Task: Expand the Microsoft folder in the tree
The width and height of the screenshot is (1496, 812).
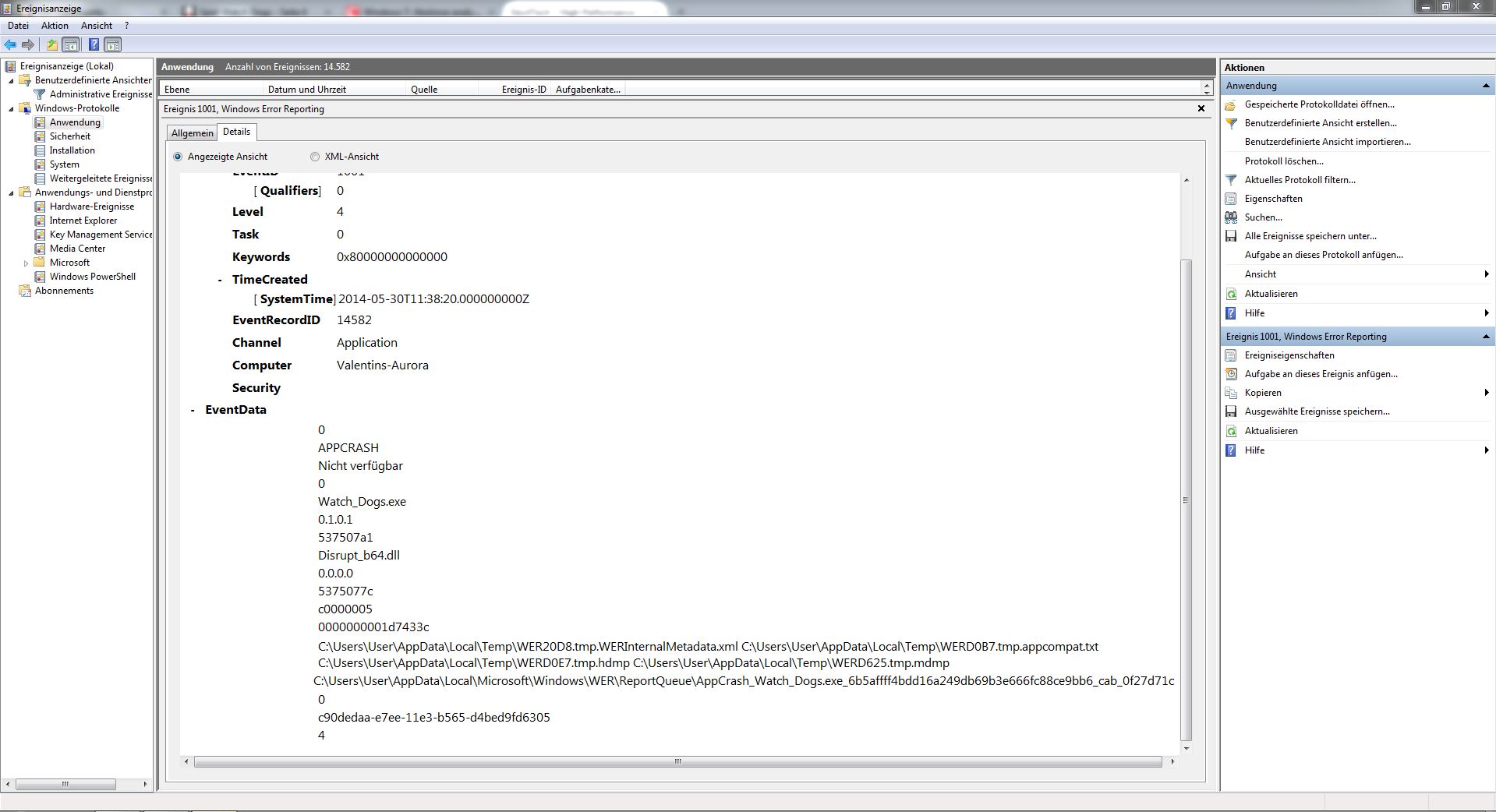Action: 26,263
